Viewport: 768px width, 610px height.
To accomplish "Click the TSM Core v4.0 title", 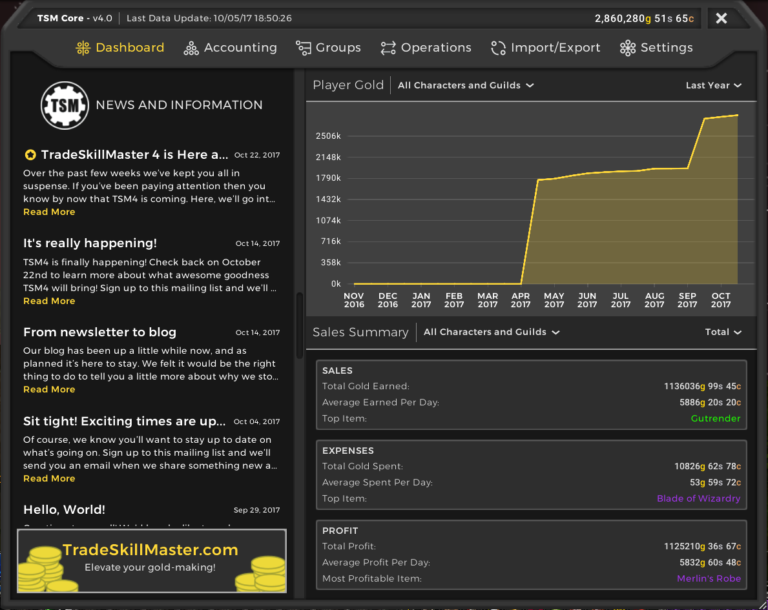I will (74, 18).
